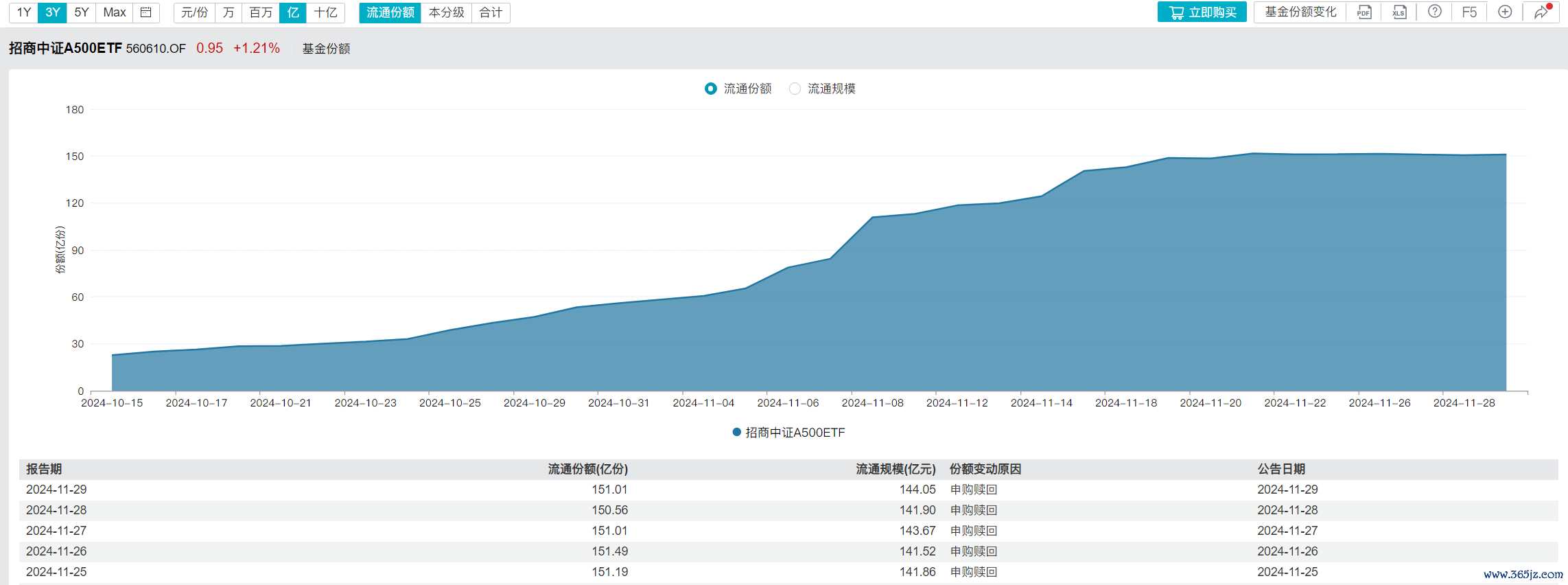1568x585 pixels.
Task: Export the data as XLS
Action: (x=1399, y=12)
